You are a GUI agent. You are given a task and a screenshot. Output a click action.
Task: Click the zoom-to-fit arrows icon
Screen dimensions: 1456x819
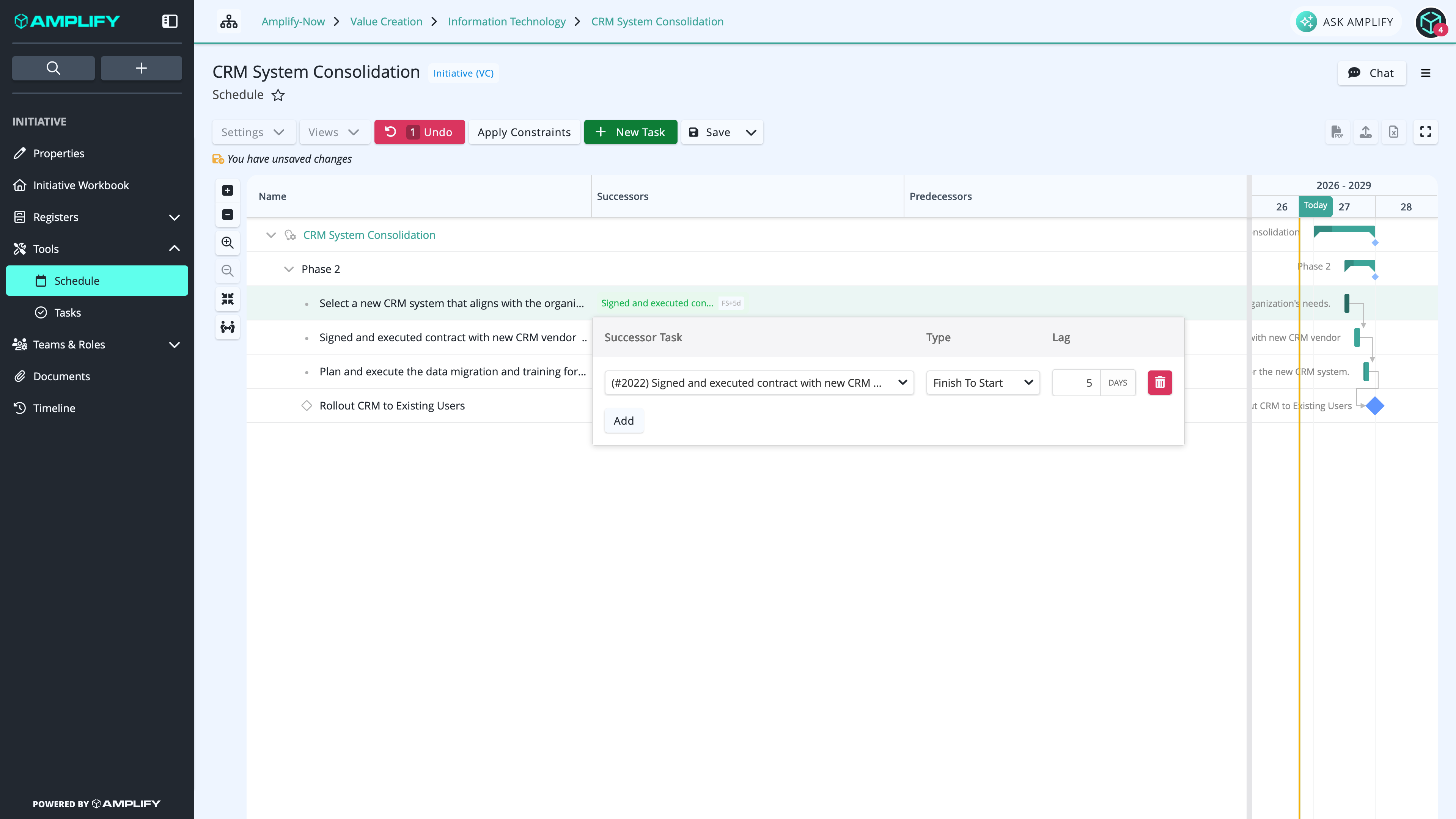[x=228, y=299]
